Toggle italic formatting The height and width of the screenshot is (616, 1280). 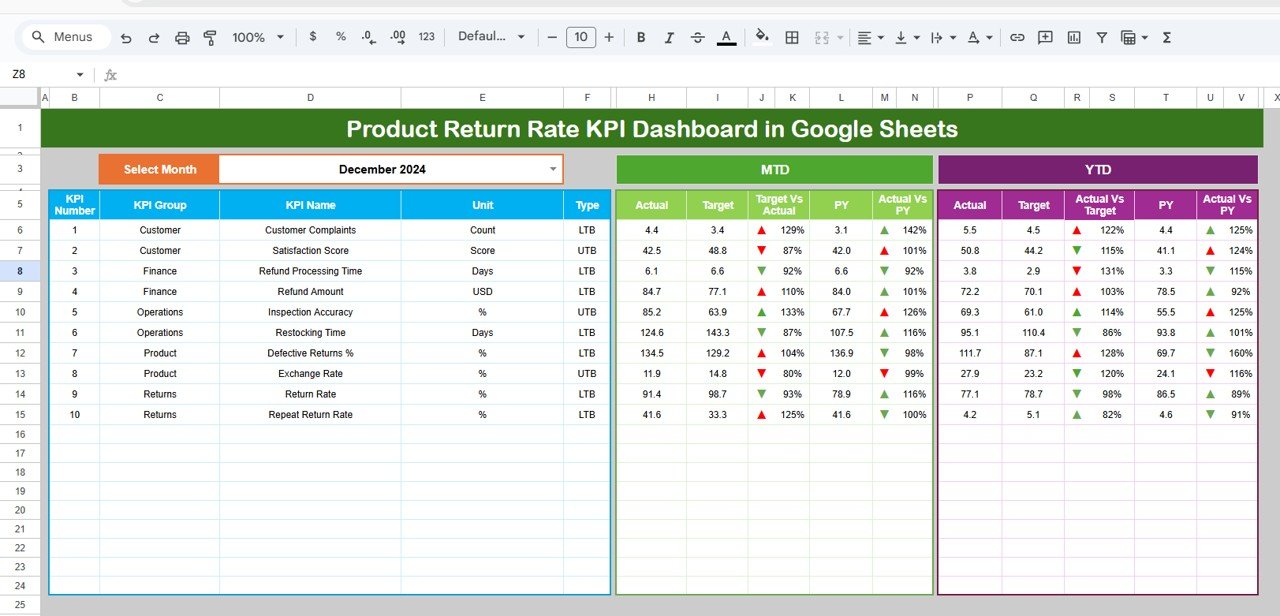tap(668, 37)
